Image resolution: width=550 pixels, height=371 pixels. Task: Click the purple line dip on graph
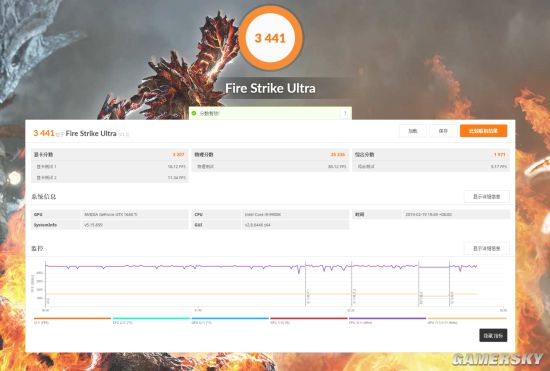[299, 270]
